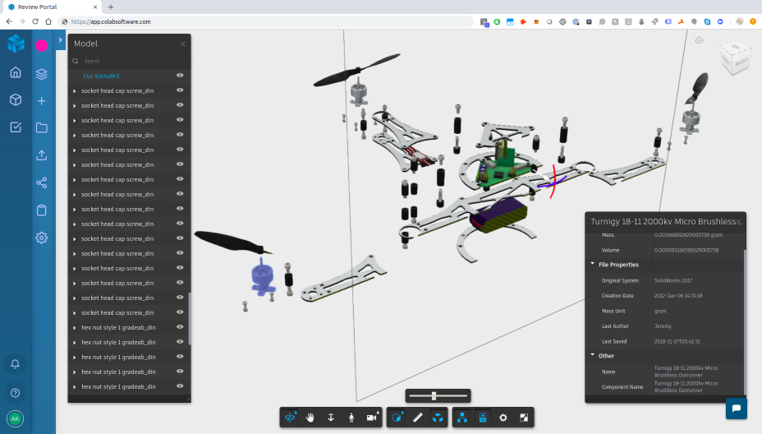Open the layers stack icon in sidebar

[41, 73]
